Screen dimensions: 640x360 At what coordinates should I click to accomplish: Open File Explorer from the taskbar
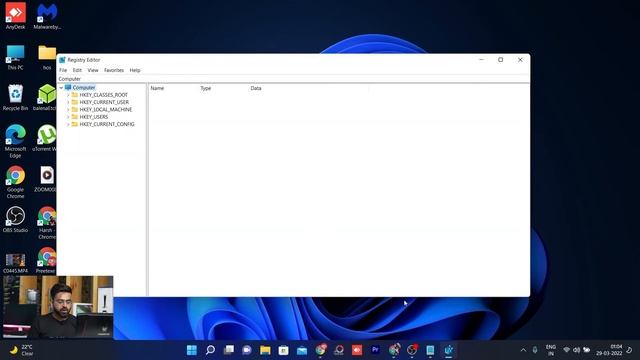[265, 350]
